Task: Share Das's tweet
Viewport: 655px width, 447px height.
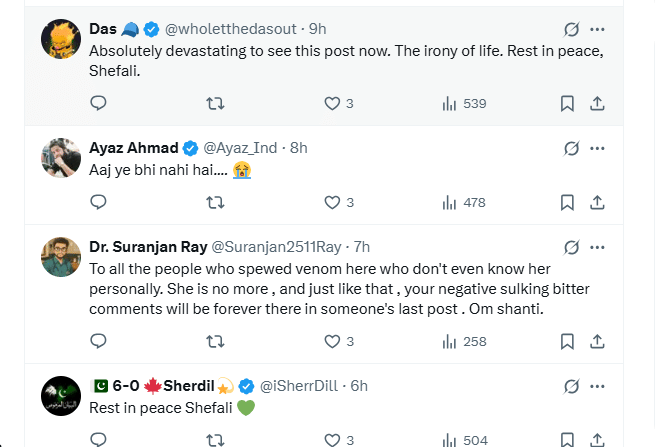Action: 597,103
